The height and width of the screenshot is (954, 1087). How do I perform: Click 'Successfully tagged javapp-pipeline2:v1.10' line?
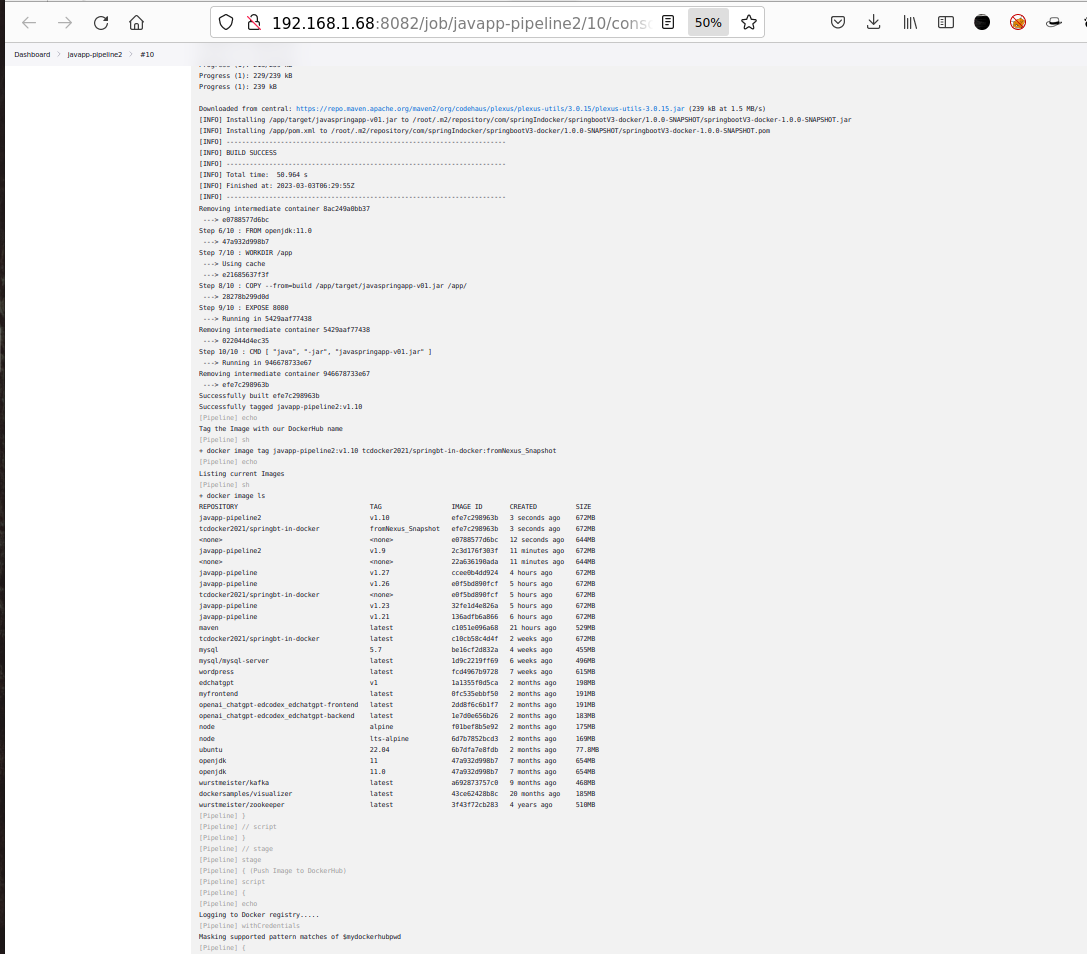pyautogui.click(x=281, y=407)
